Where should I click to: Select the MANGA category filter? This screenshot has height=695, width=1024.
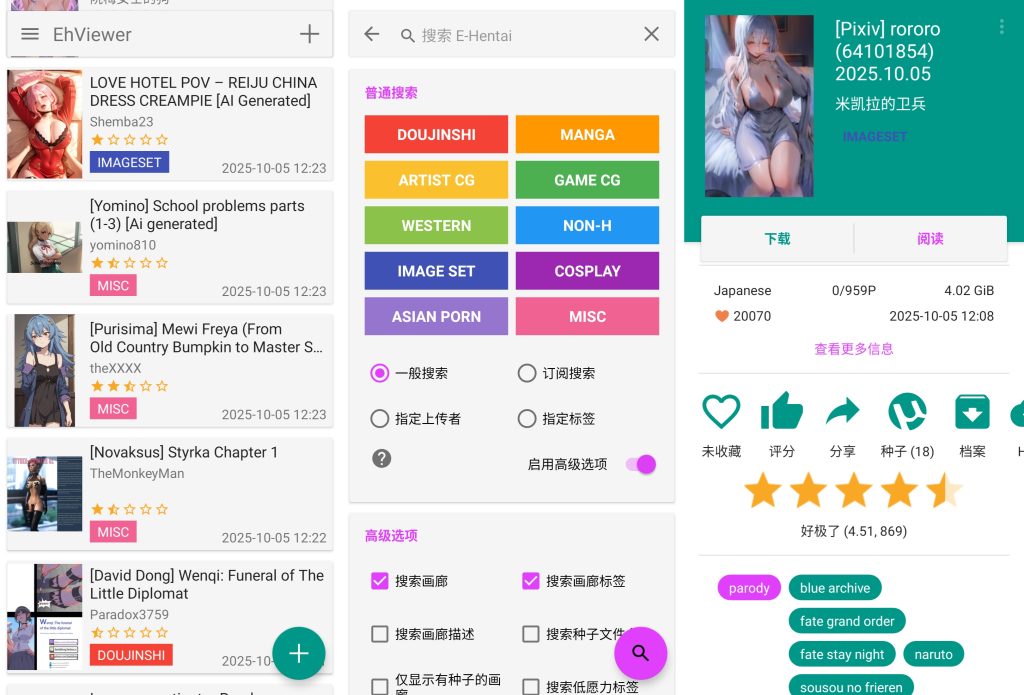pyautogui.click(x=587, y=134)
